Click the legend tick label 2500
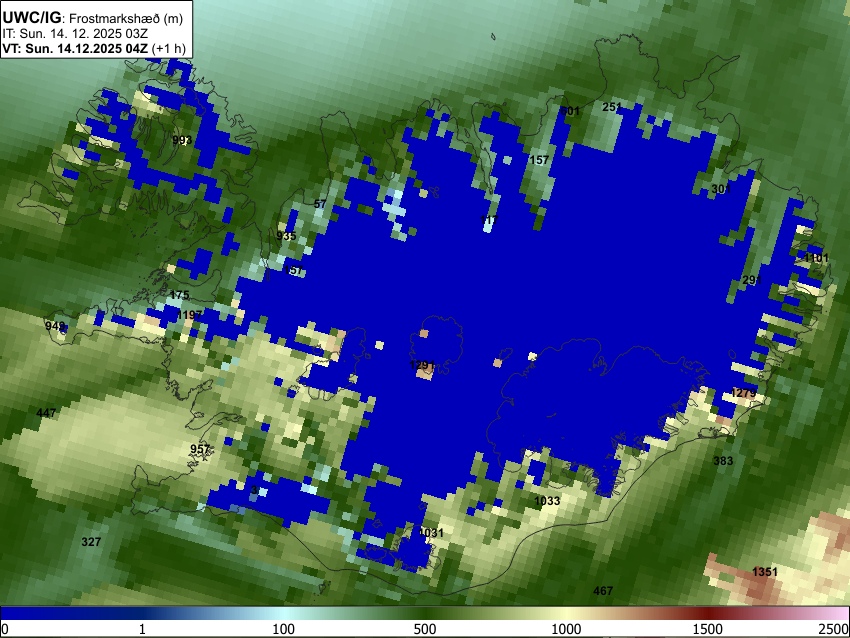This screenshot has height=638, width=850. tap(834, 629)
